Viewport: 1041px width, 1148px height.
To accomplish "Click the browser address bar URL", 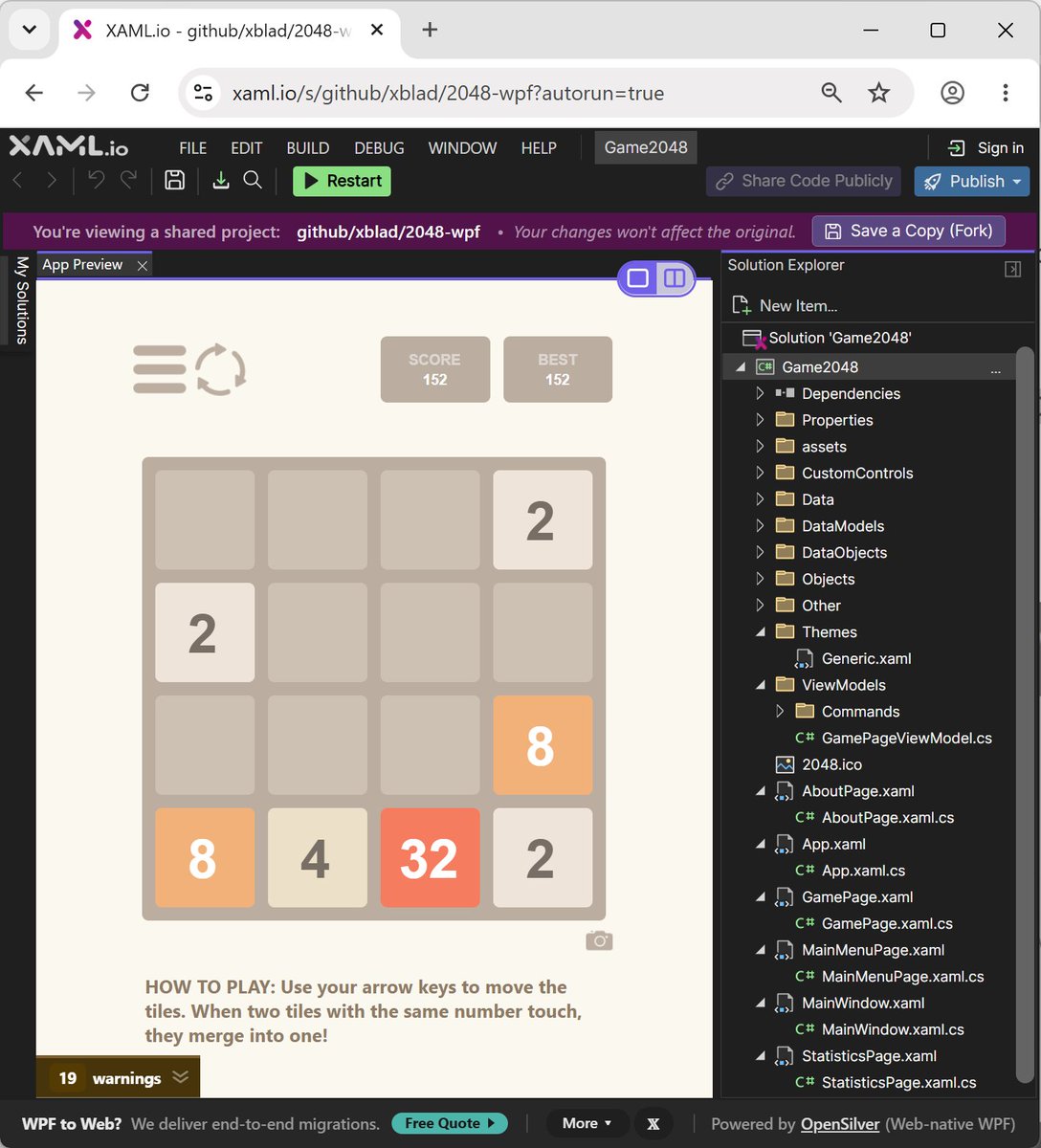I will point(448,94).
